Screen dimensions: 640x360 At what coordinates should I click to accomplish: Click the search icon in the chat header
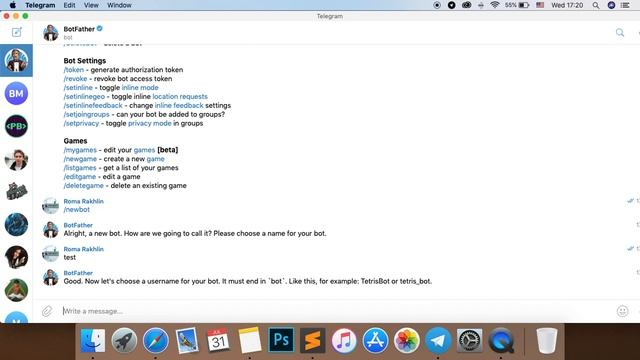pos(620,33)
